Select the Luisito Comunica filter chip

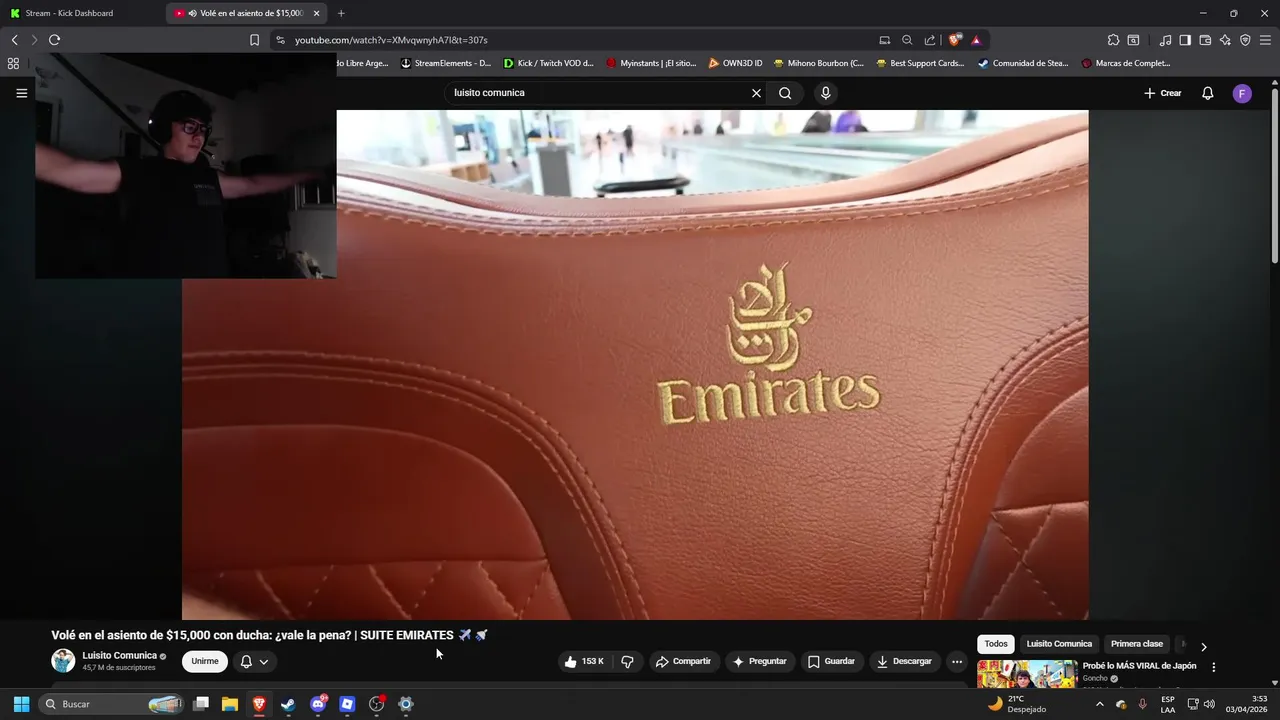(x=1059, y=644)
